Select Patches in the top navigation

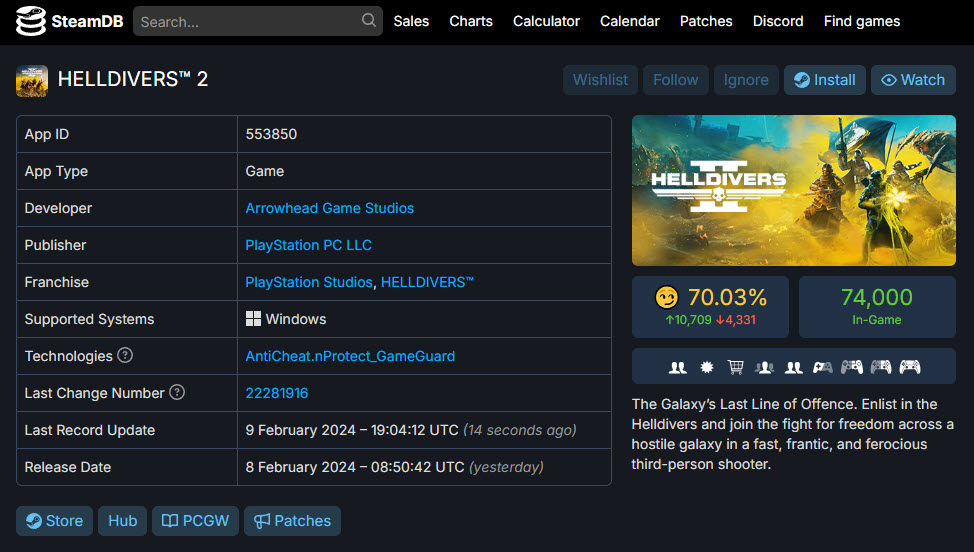click(x=706, y=21)
